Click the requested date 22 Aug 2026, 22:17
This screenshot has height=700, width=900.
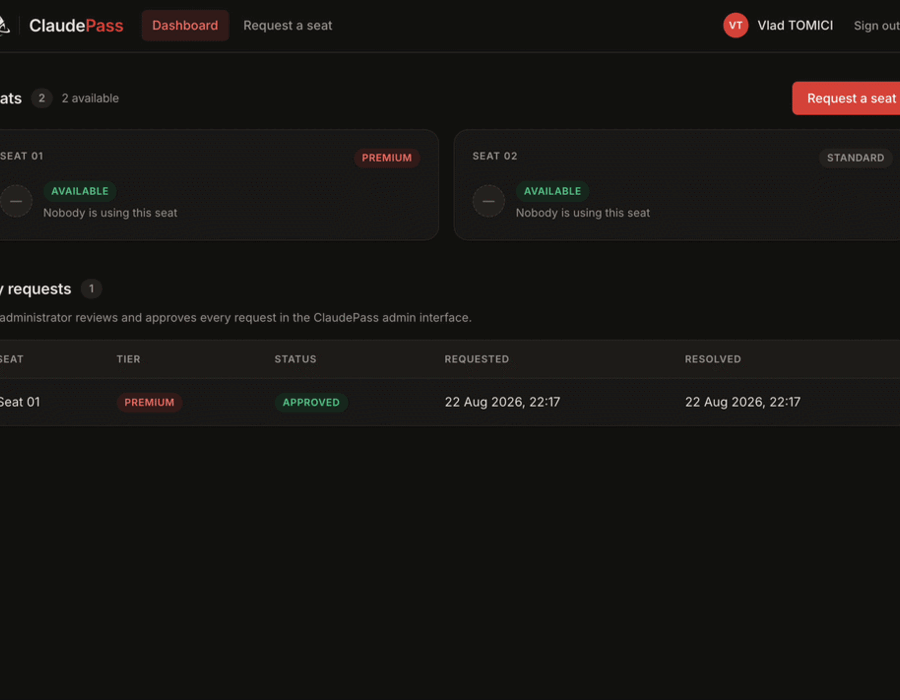(502, 402)
